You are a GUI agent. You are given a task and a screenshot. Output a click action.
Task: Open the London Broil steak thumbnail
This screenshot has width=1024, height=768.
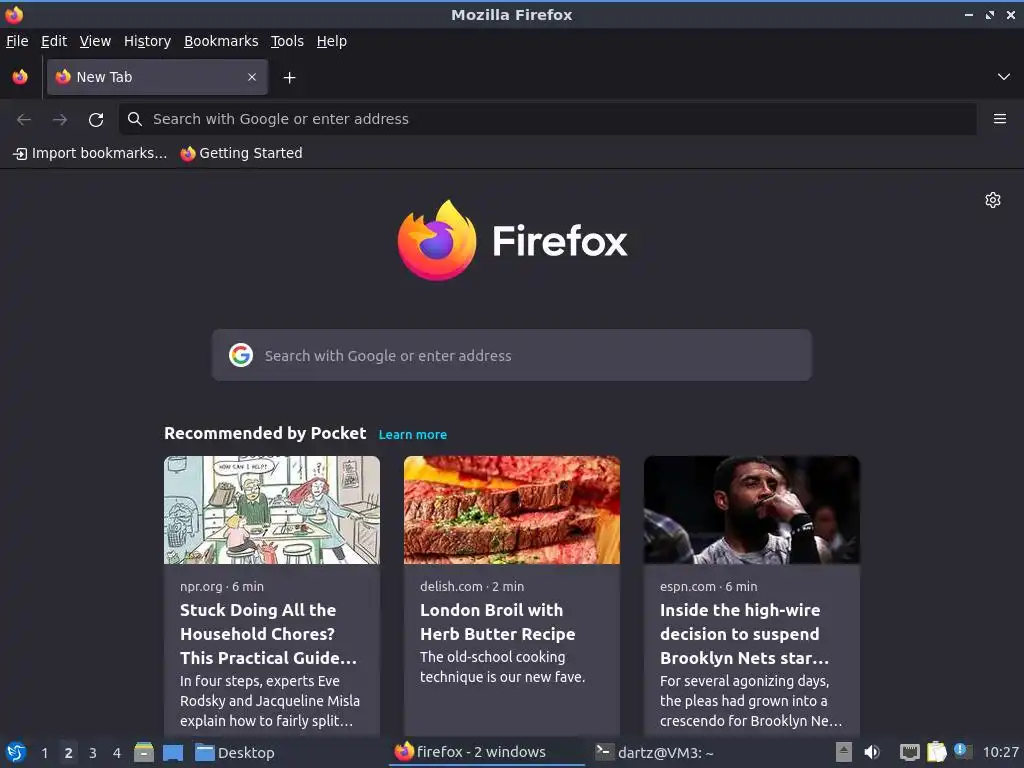pyautogui.click(x=512, y=510)
